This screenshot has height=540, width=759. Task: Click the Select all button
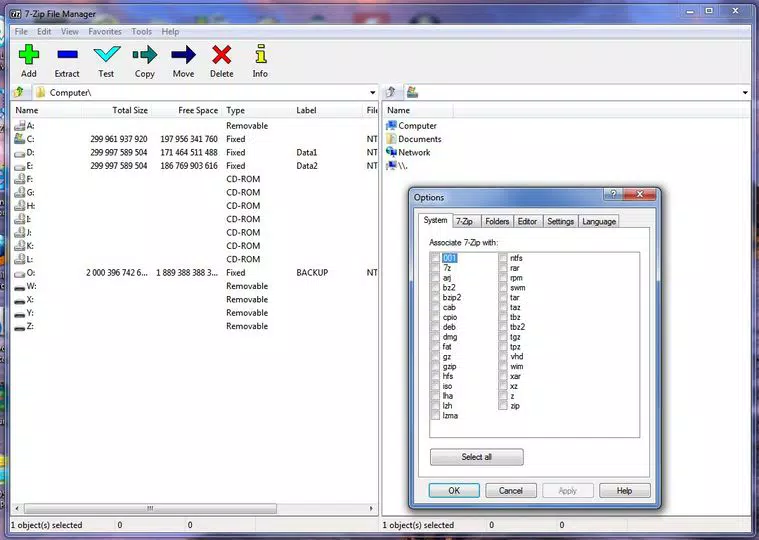click(476, 457)
